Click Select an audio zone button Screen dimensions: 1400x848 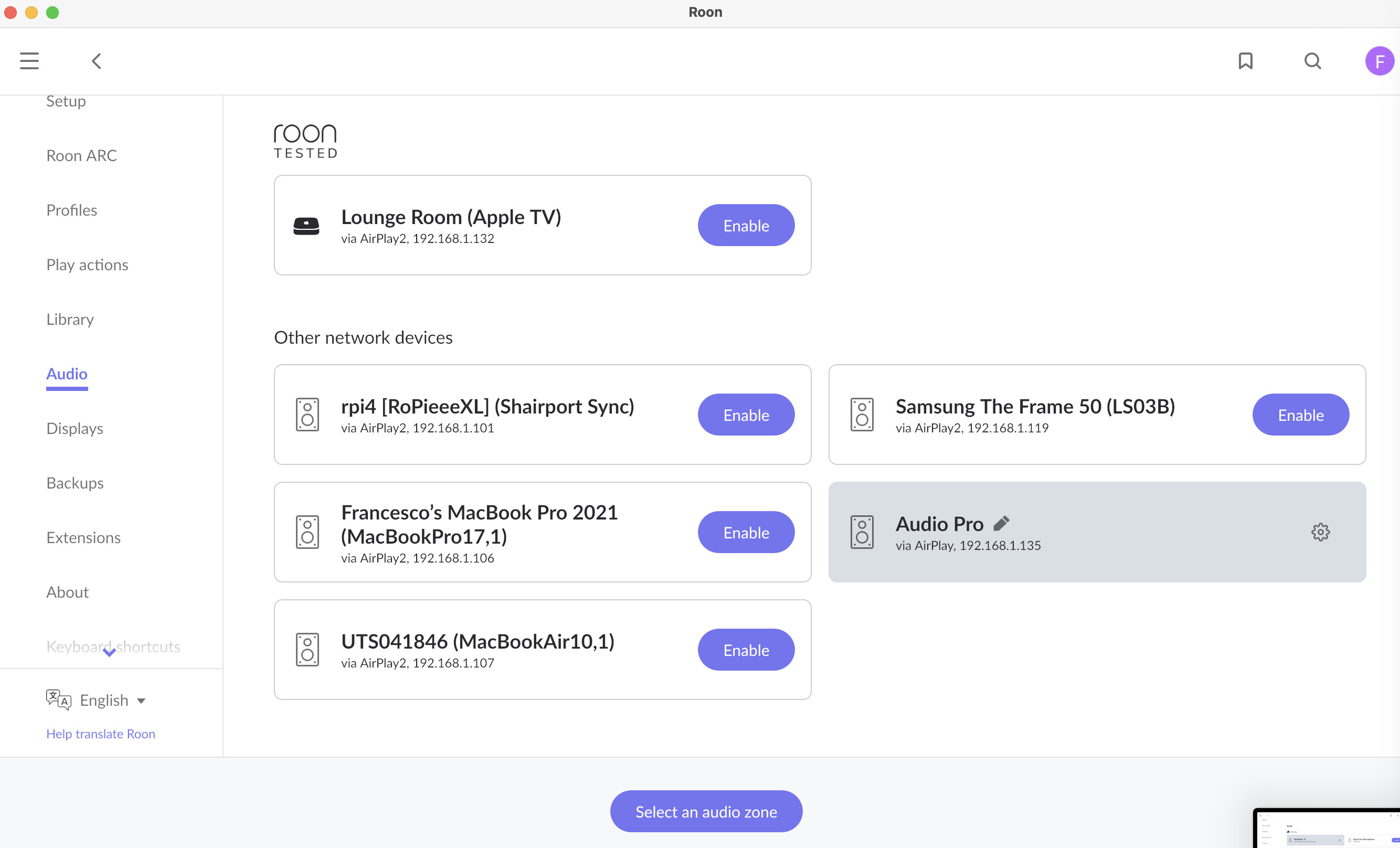click(x=706, y=812)
